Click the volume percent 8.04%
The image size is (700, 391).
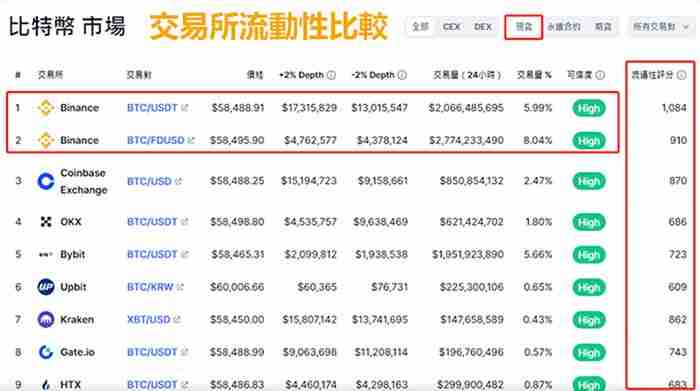[538, 140]
